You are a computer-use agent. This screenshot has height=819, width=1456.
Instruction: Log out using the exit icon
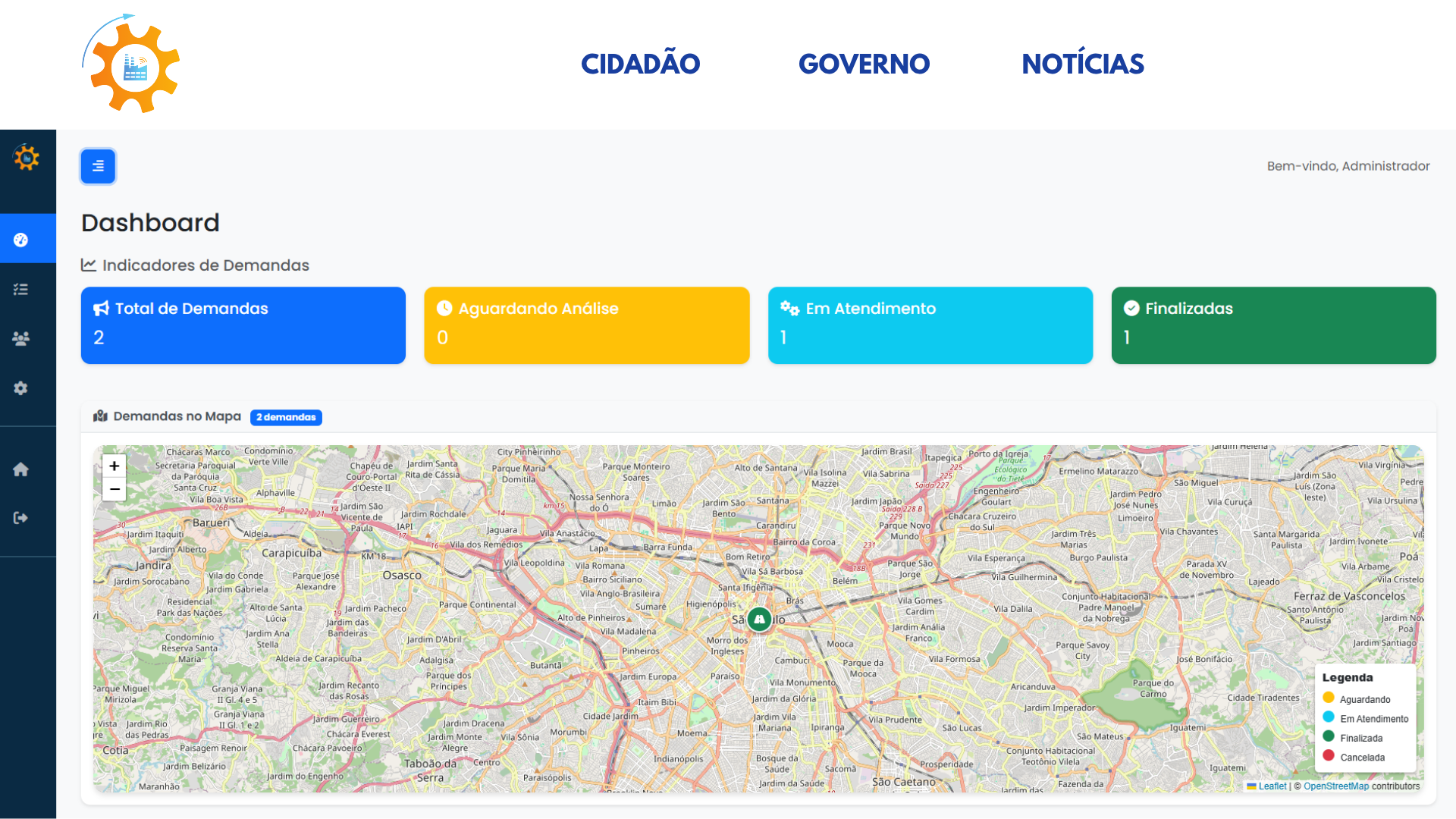[21, 517]
